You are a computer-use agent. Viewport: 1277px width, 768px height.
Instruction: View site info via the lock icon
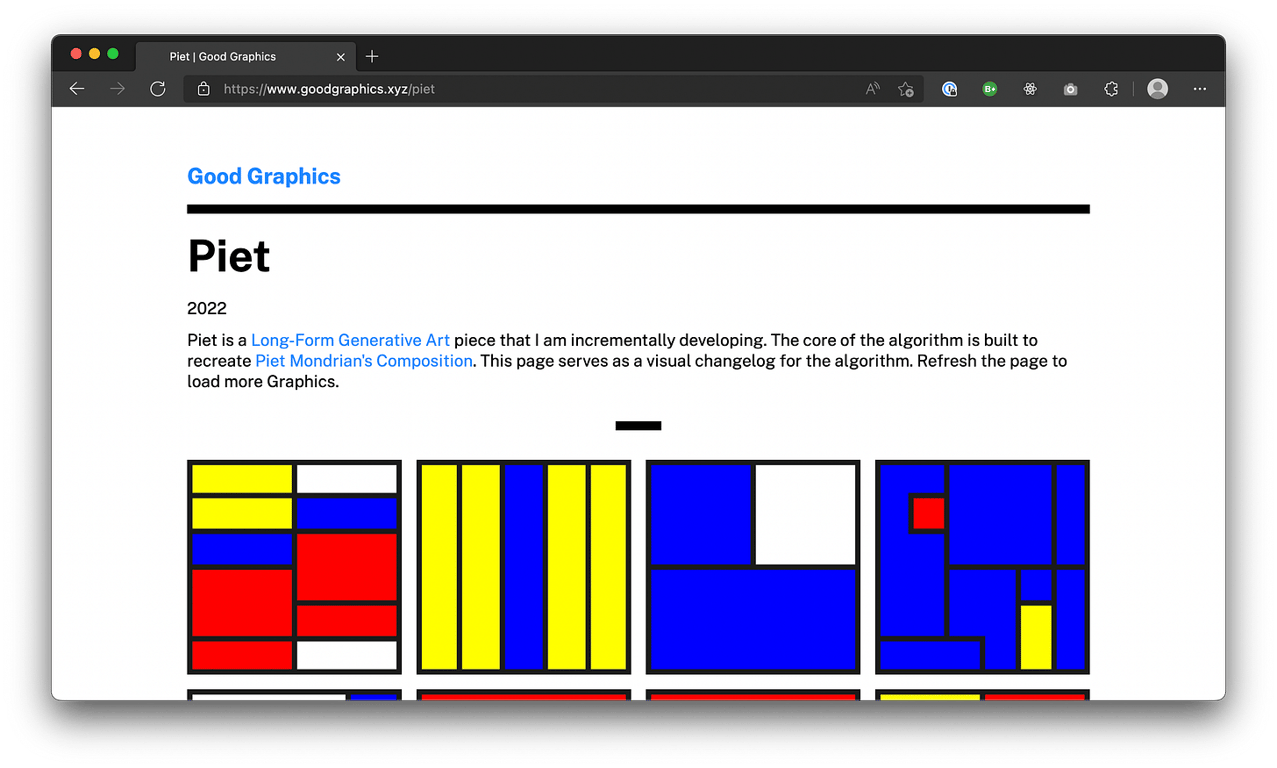tap(204, 89)
